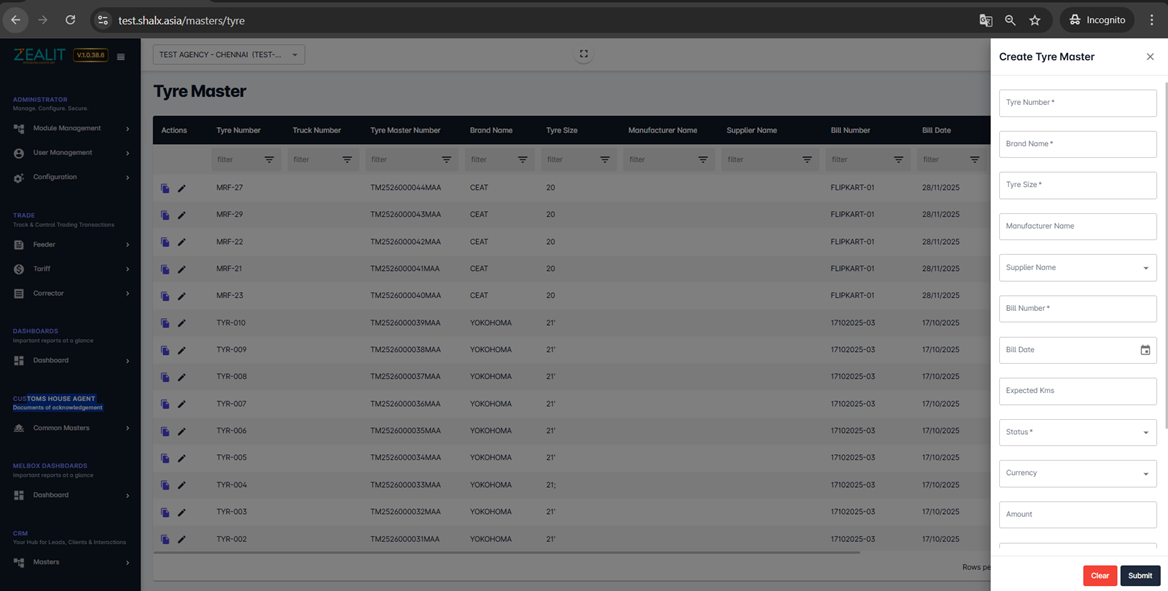Image resolution: width=1168 pixels, height=591 pixels.
Task: Click the copy icon for row MRF-27
Action: pyautogui.click(x=165, y=189)
